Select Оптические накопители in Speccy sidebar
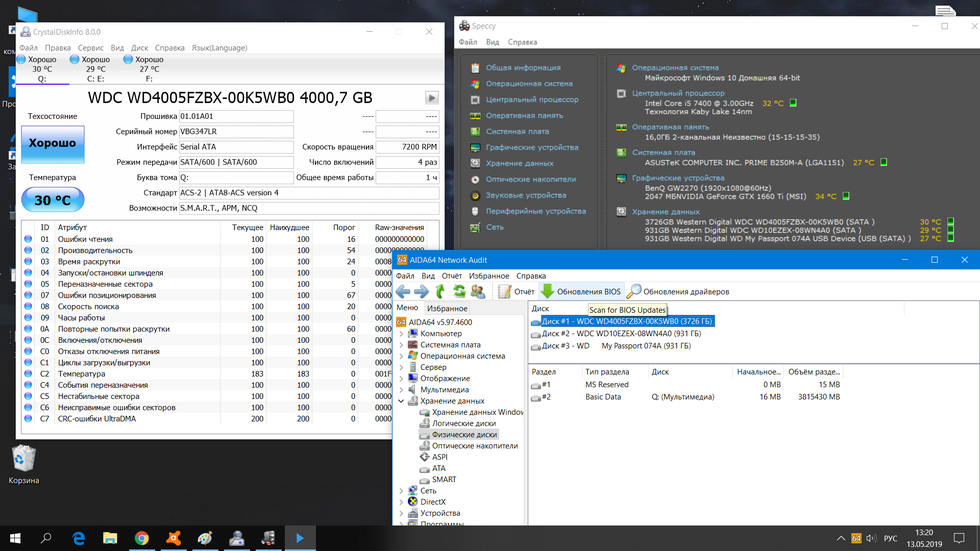980x551 pixels. pyautogui.click(x=531, y=179)
